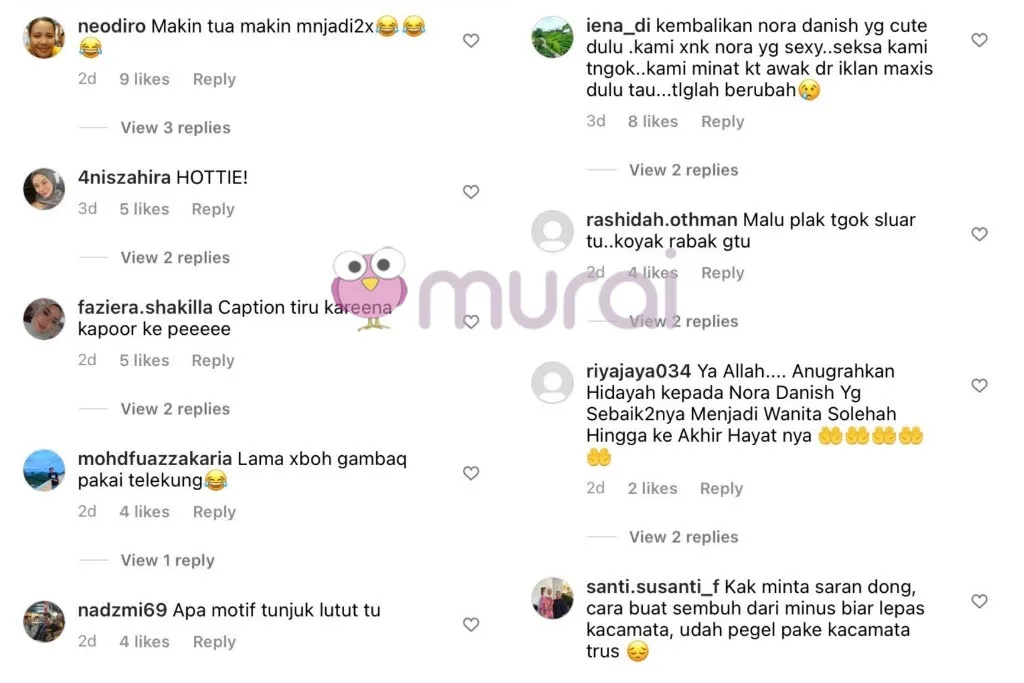Heart riyajaya034's prayer comment
This screenshot has height=683, width=1024.
pyautogui.click(x=980, y=386)
